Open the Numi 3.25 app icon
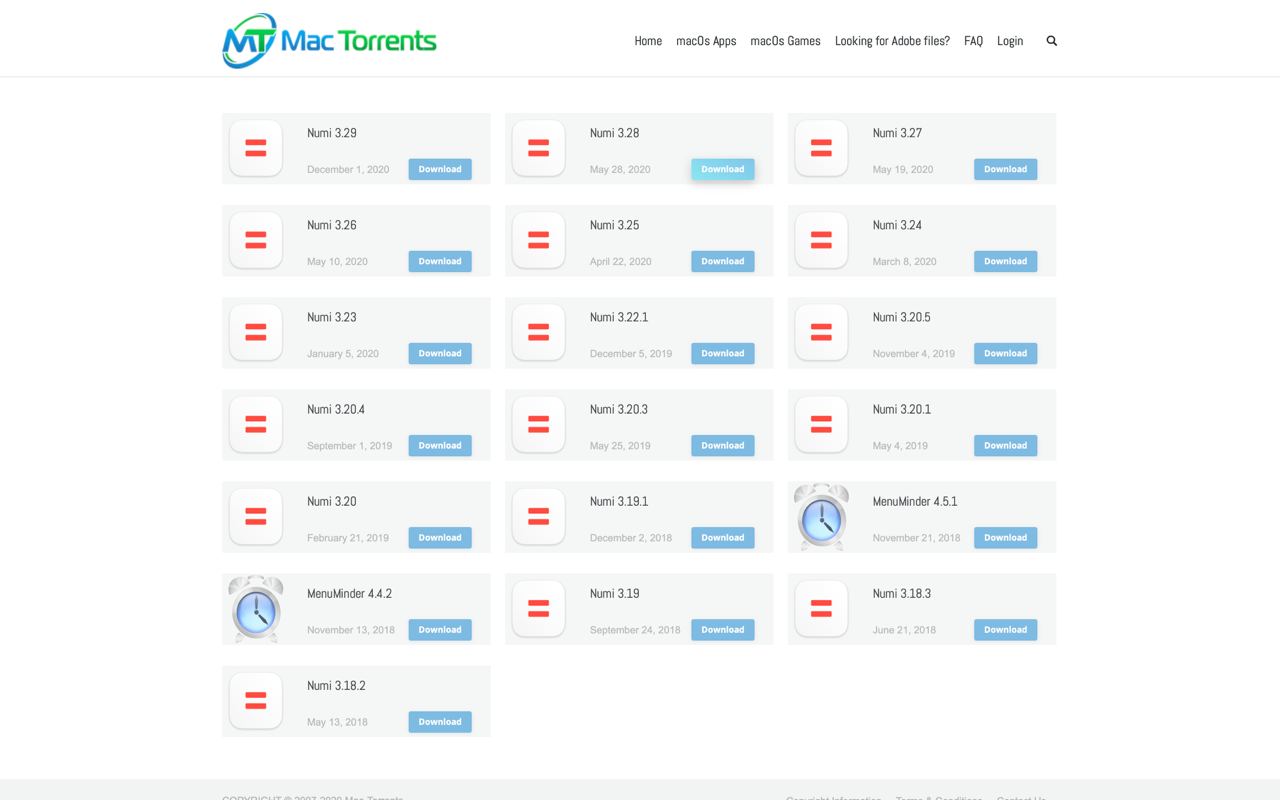The image size is (1280, 800). coord(539,240)
